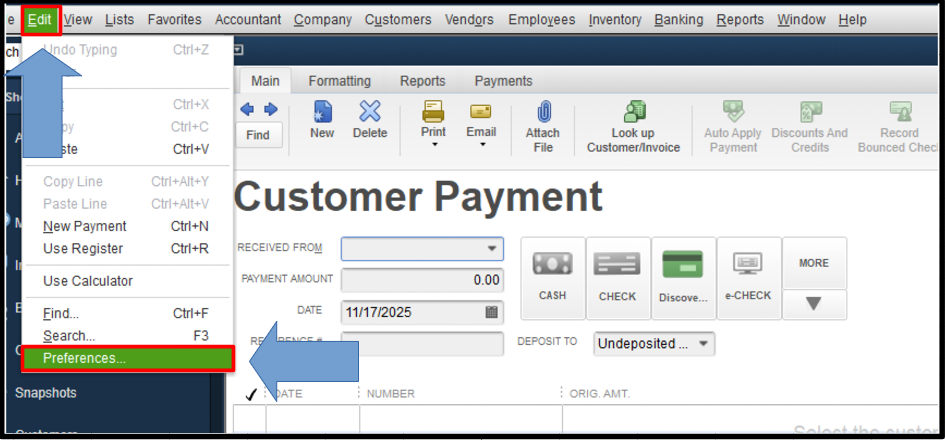
Task: Click the checkmark column header
Action: pyautogui.click(x=251, y=394)
